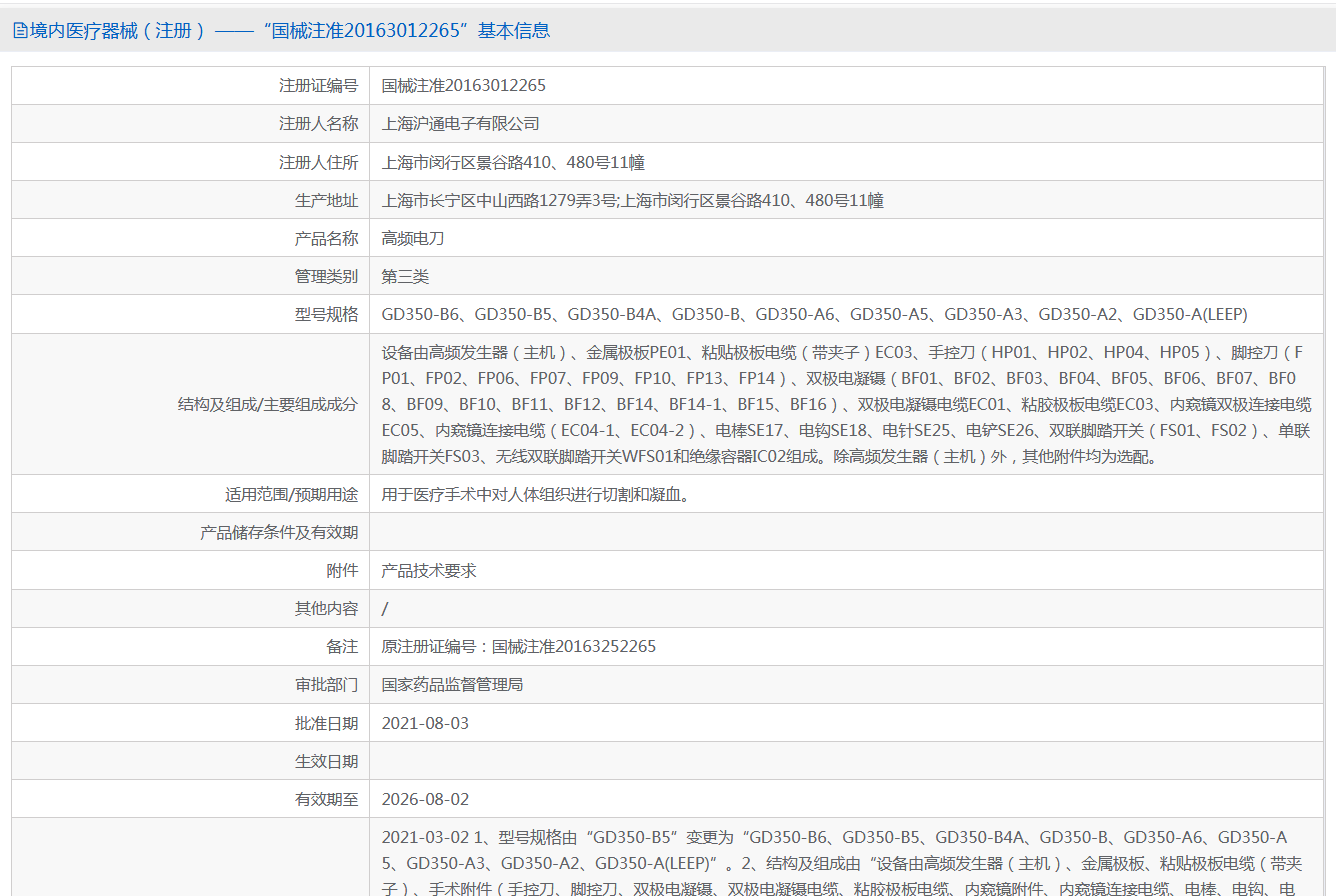Click the 有效期至 label
This screenshot has width=1336, height=896.
click(326, 799)
